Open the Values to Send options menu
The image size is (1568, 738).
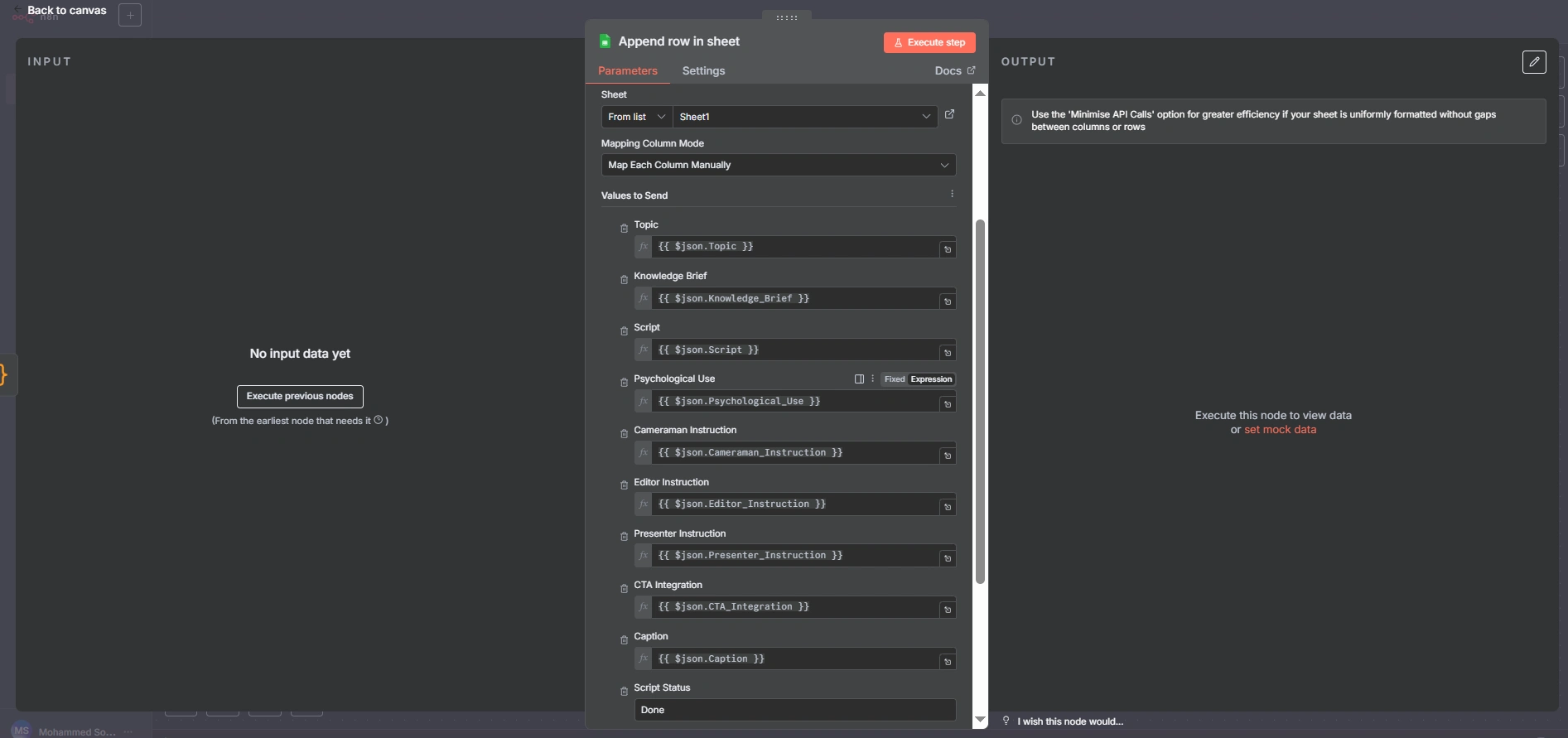click(952, 194)
